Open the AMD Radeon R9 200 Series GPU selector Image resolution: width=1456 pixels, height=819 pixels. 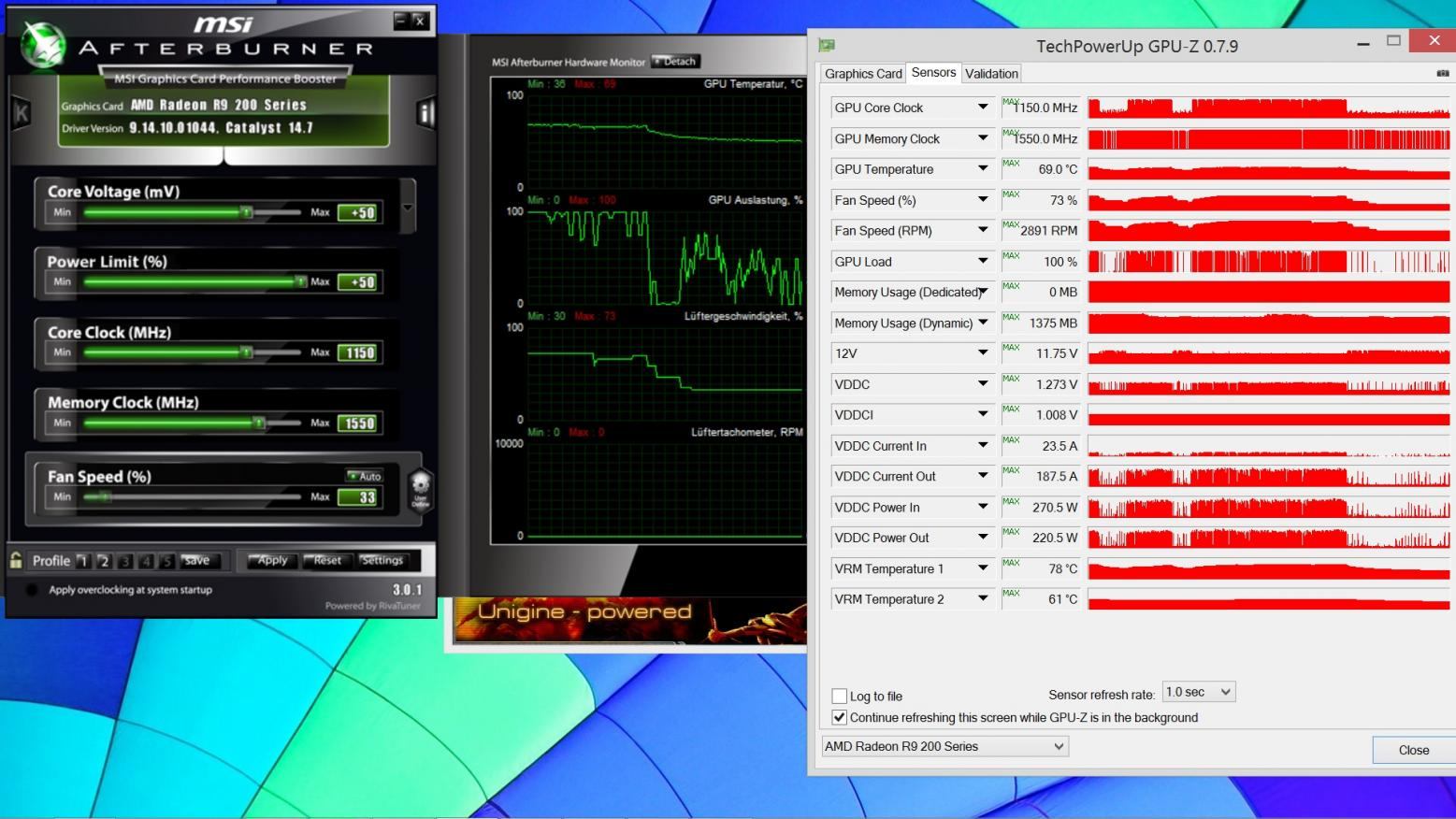(944, 746)
